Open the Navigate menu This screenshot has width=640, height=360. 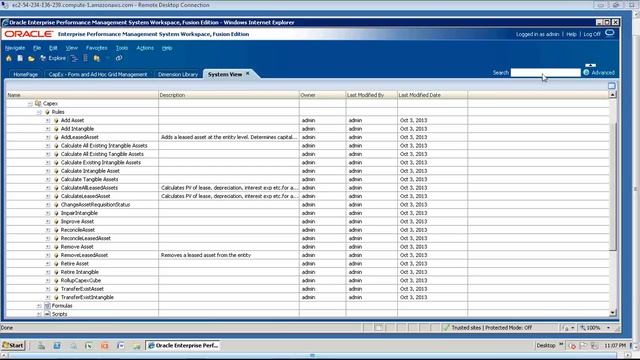click(15, 48)
